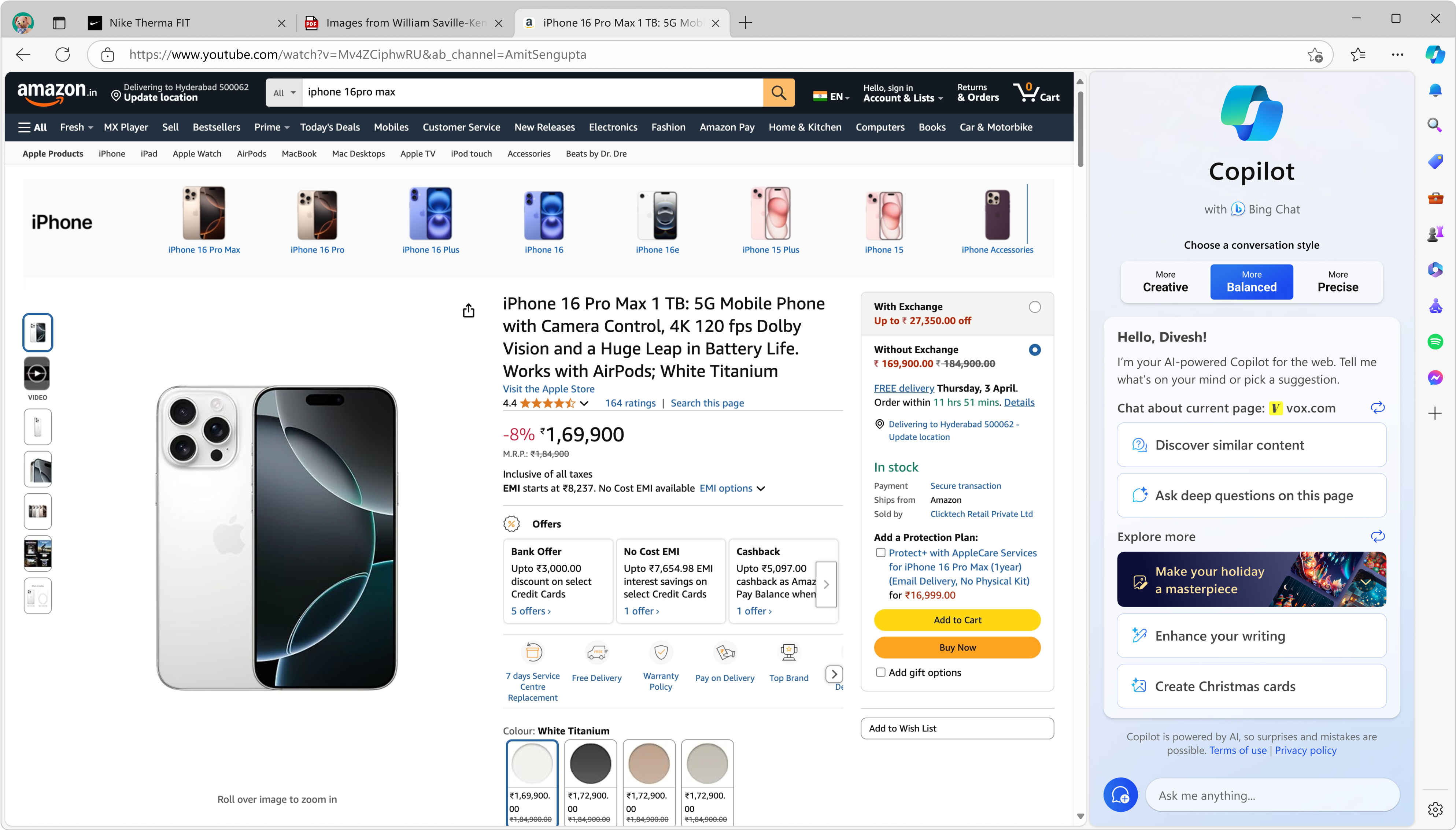Tick the Add gift options checkbox
This screenshot has height=830, width=1456.
pyautogui.click(x=881, y=672)
